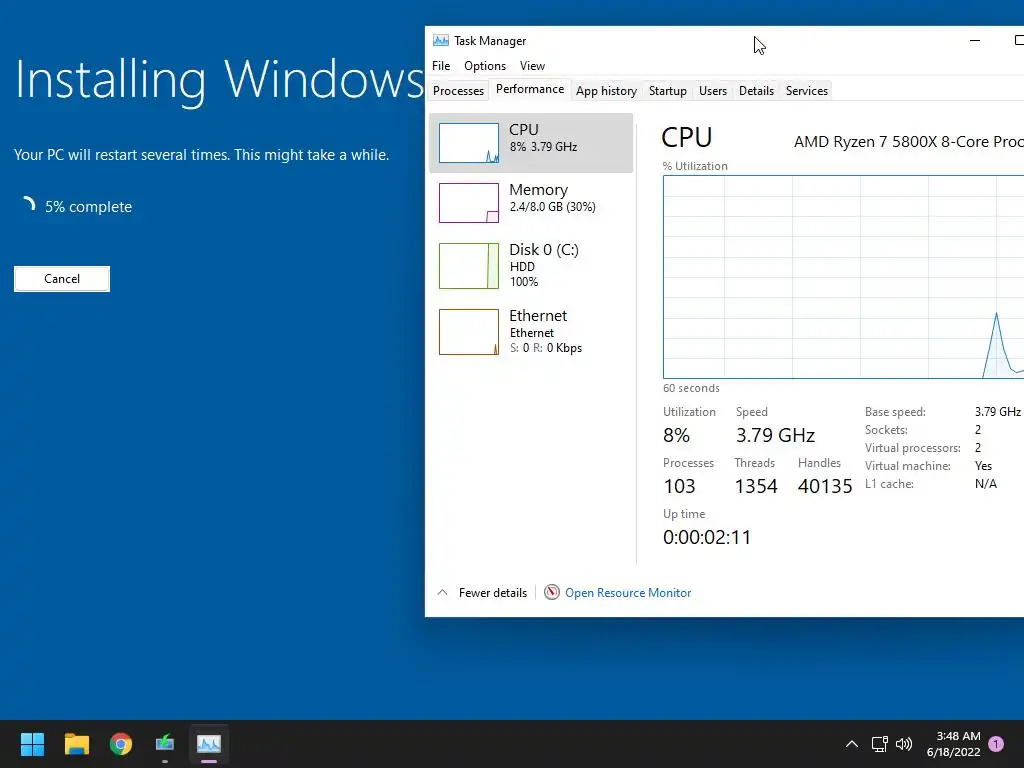This screenshot has height=768, width=1024.
Task: Select the Memory graph thumbnail
Action: point(469,203)
